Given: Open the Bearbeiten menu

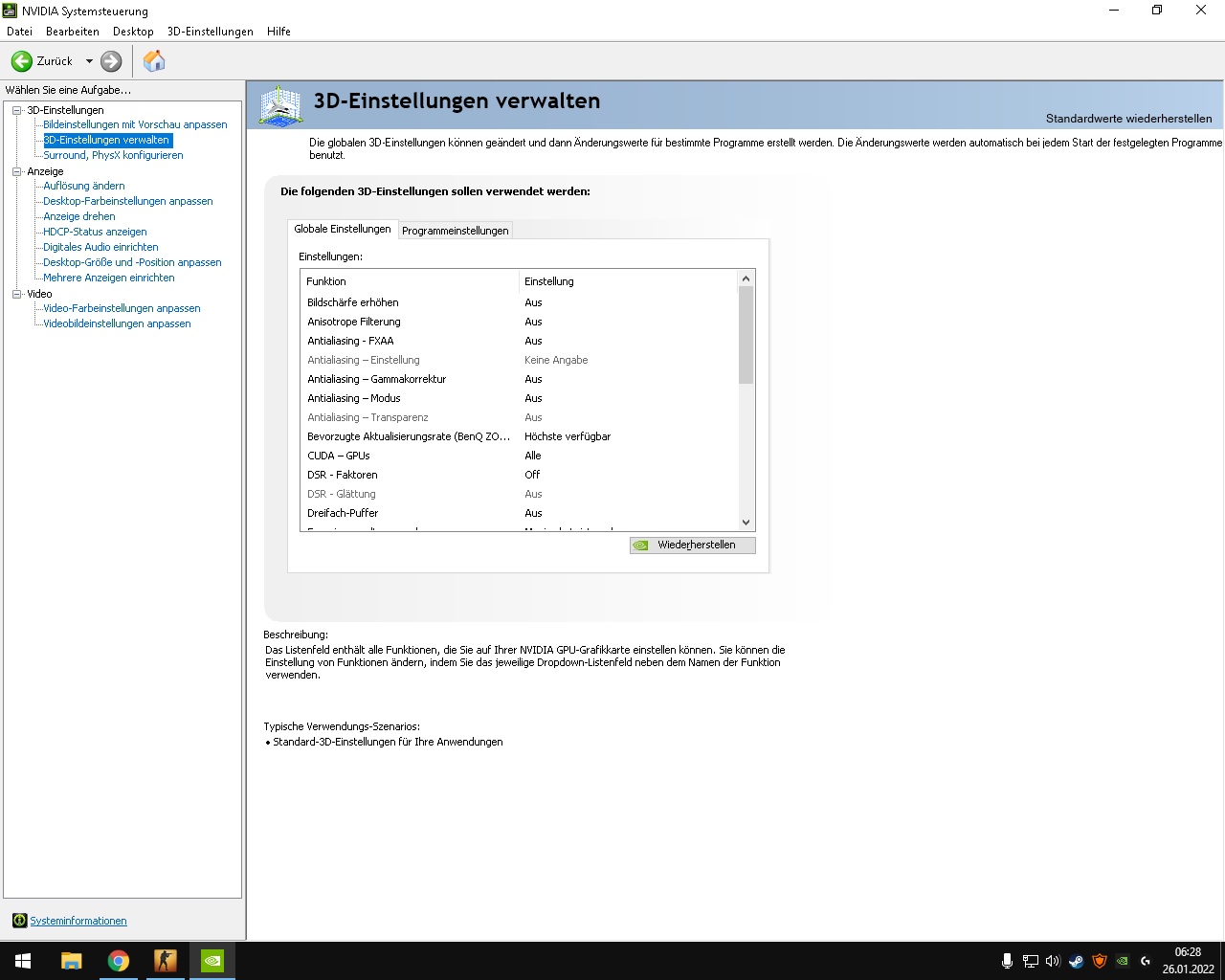Looking at the screenshot, I should [x=73, y=32].
